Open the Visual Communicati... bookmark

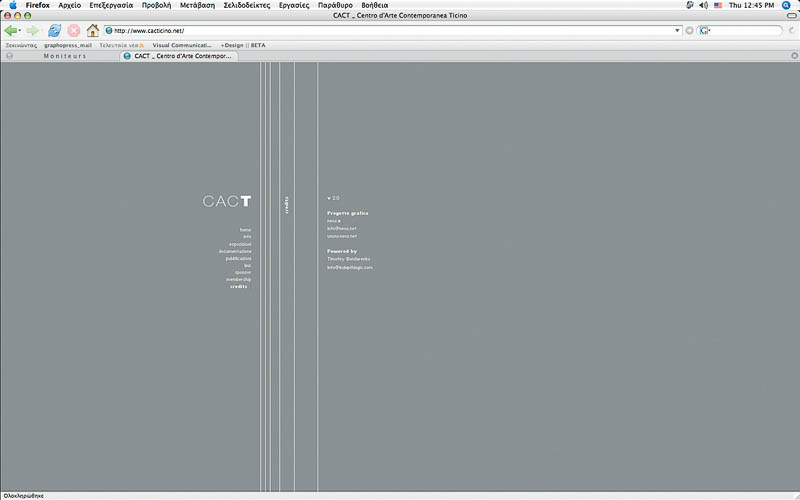click(182, 45)
